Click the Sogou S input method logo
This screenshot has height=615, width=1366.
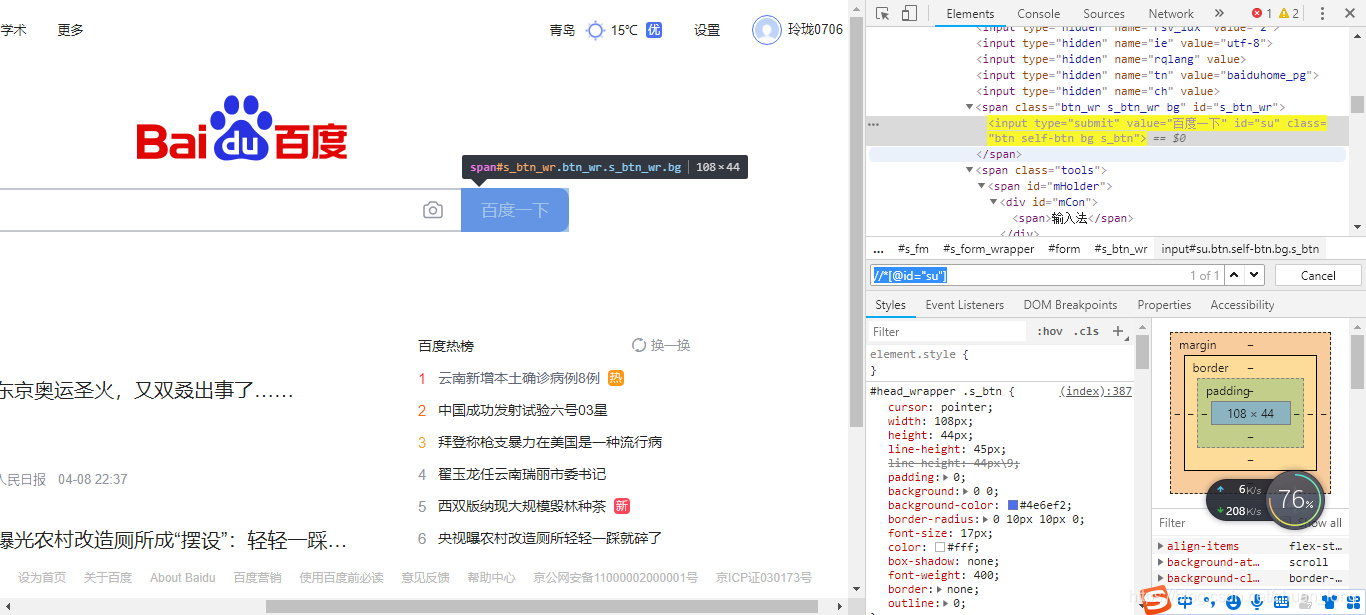click(1158, 600)
